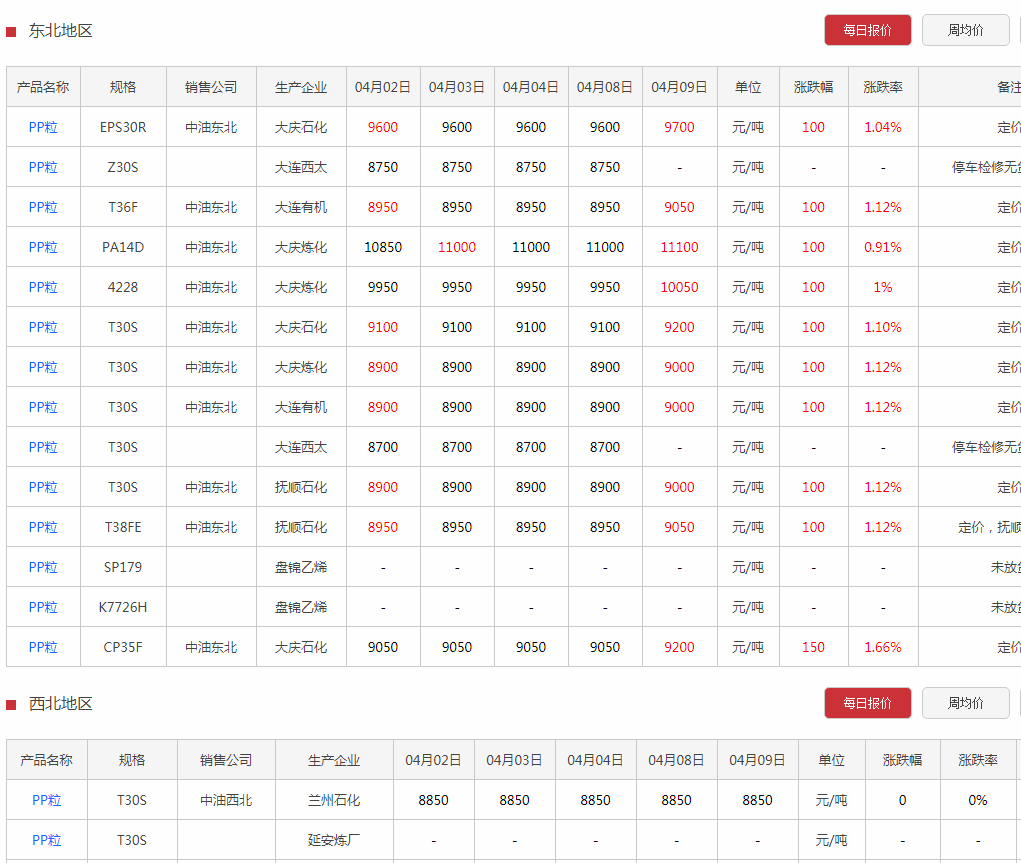Screen dimensions: 1021x863
Task: Select the T38FE spec cell
Action: click(x=123, y=527)
